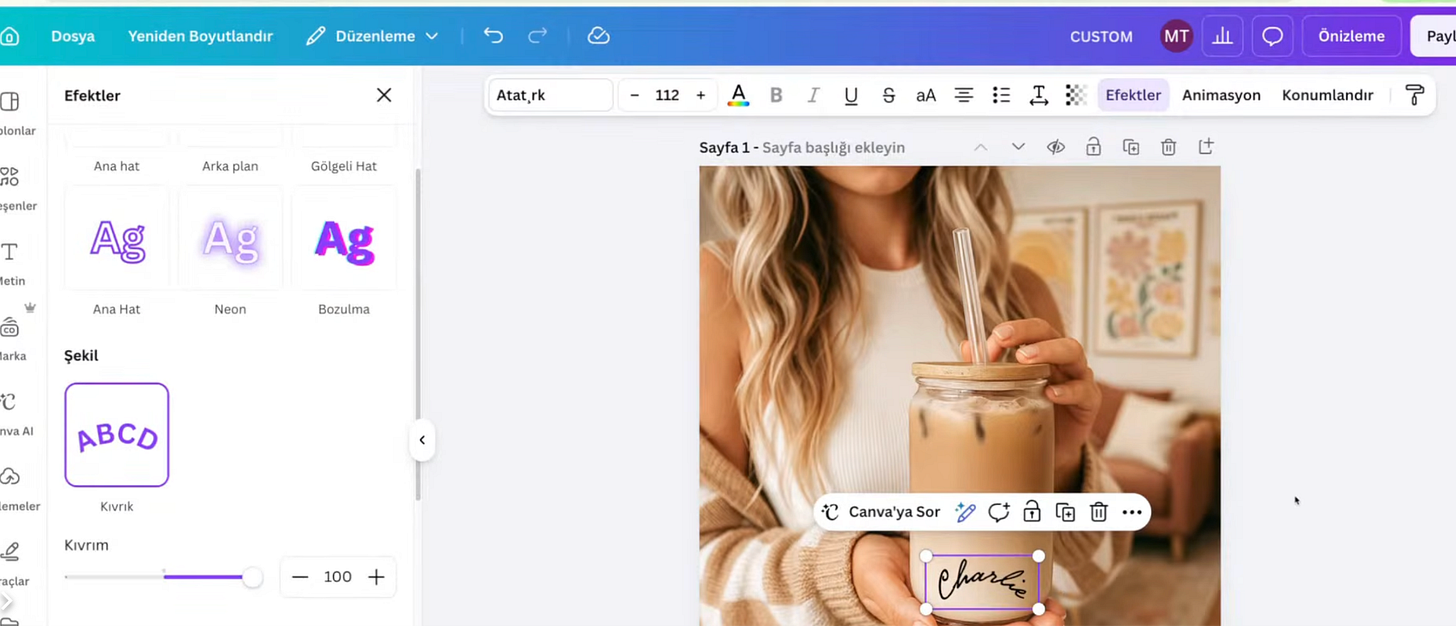
Task: Duplicate the page using the copy icon
Action: (x=1131, y=147)
